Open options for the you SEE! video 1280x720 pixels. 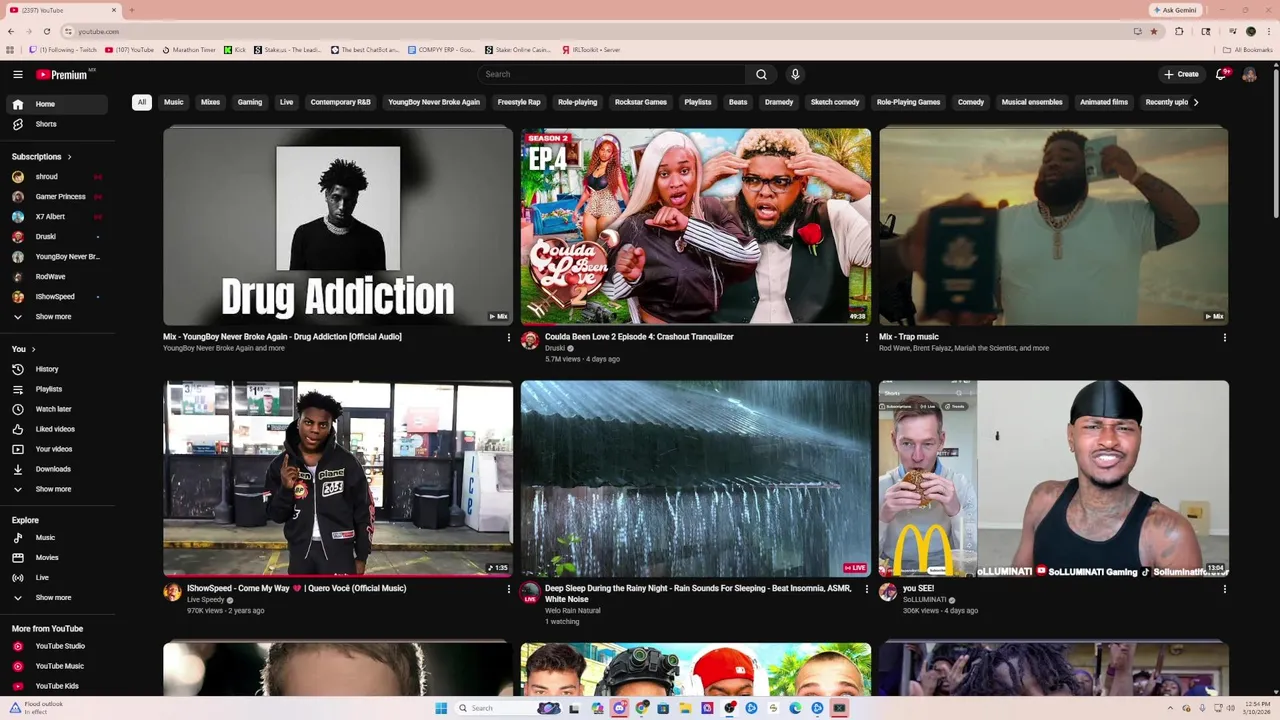tap(1225, 590)
